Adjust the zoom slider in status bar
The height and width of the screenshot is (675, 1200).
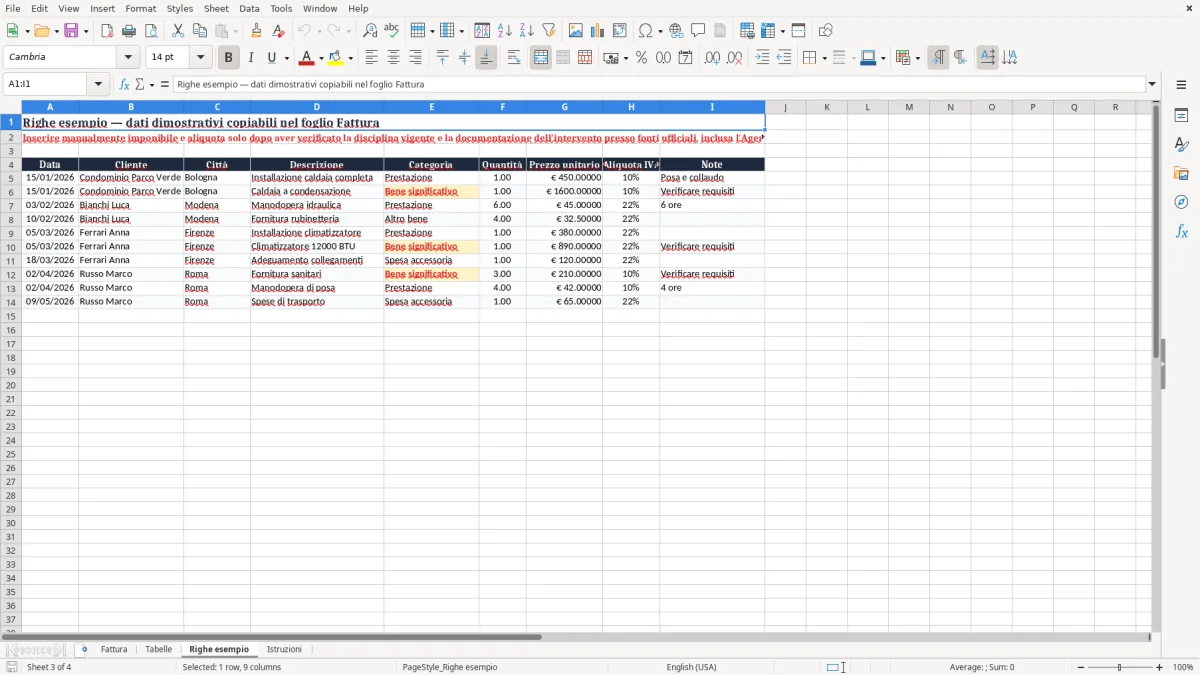tap(1119, 667)
